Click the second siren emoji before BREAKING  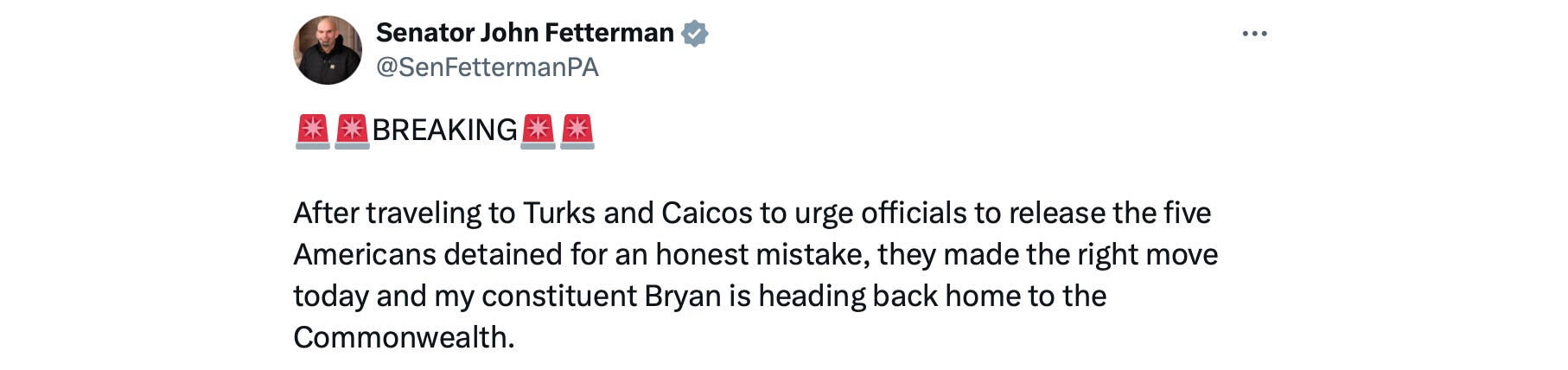352,131
